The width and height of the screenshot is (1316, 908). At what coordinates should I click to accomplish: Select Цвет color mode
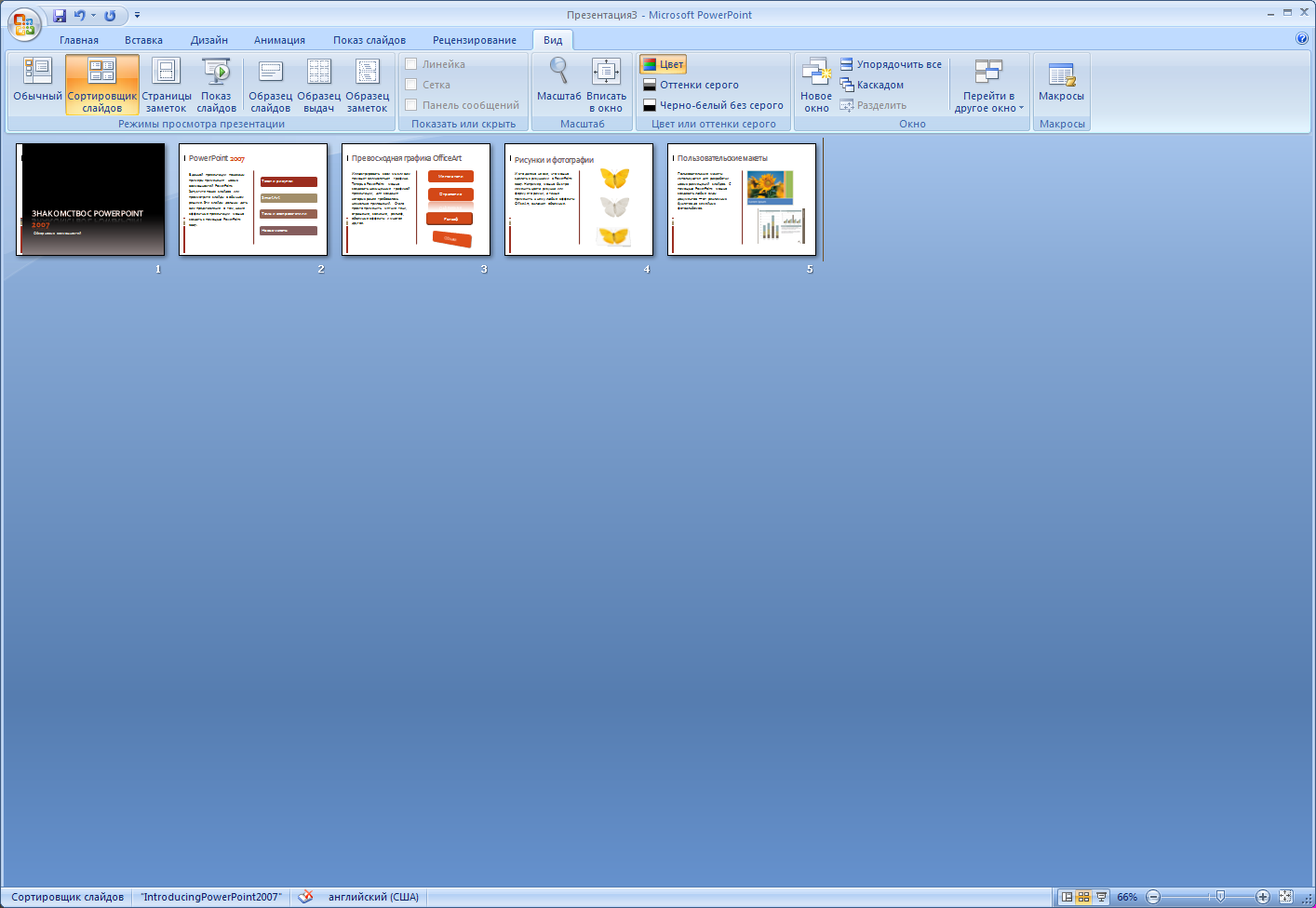pyautogui.click(x=663, y=64)
